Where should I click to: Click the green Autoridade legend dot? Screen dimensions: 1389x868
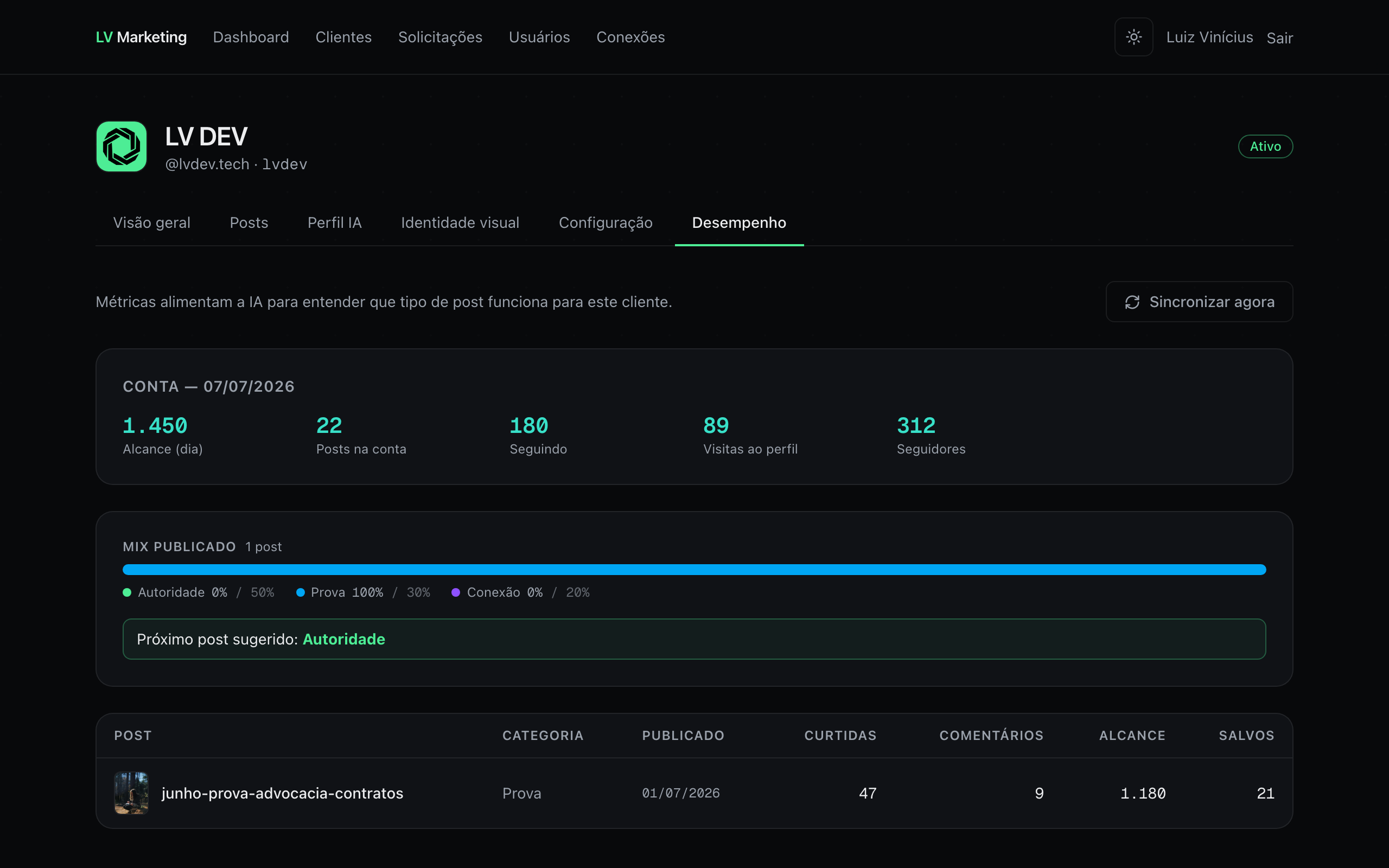[127, 592]
